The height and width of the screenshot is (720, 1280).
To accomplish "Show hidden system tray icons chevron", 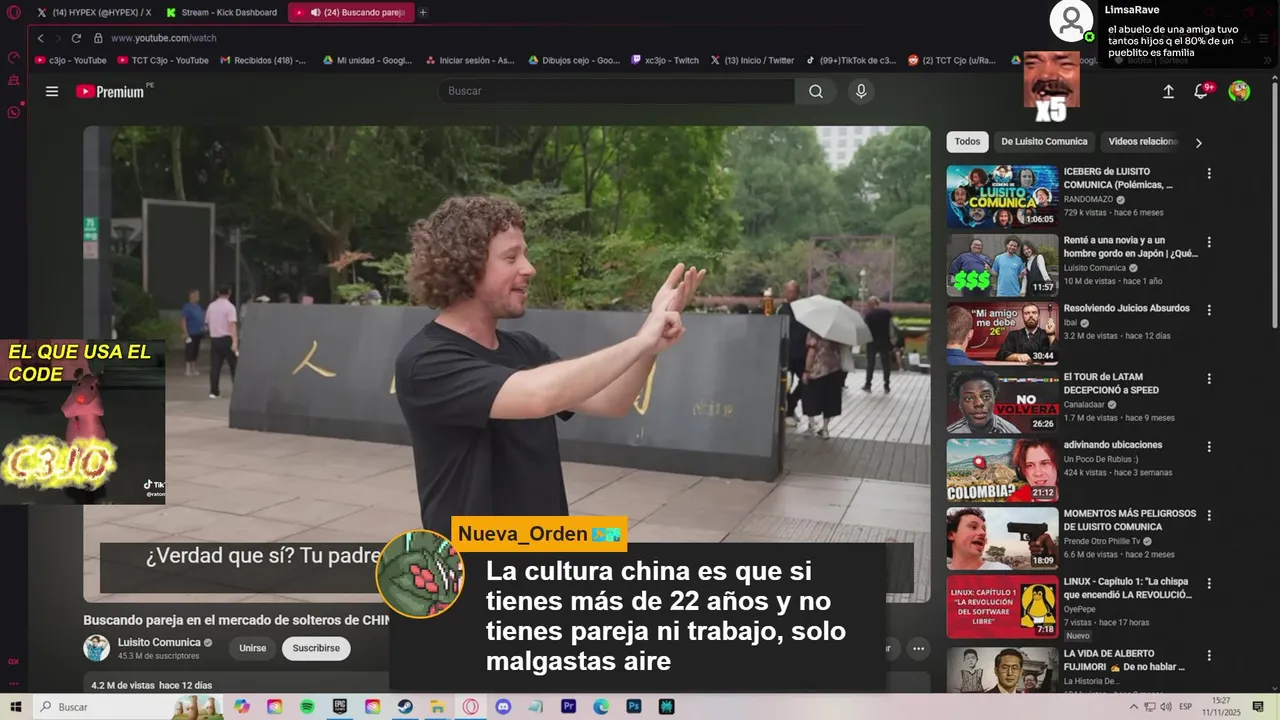I will coord(1133,707).
